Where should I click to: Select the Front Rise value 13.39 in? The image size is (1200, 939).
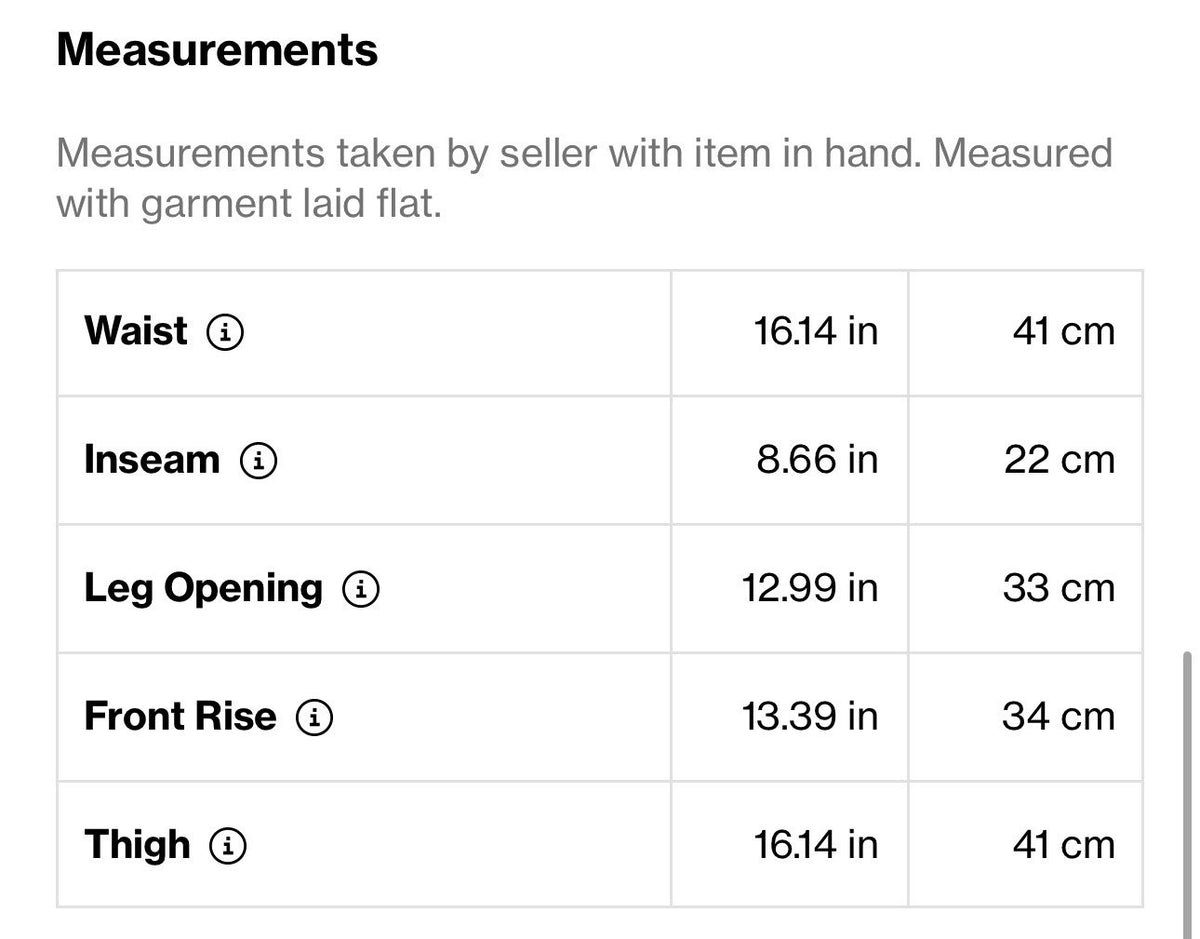810,716
